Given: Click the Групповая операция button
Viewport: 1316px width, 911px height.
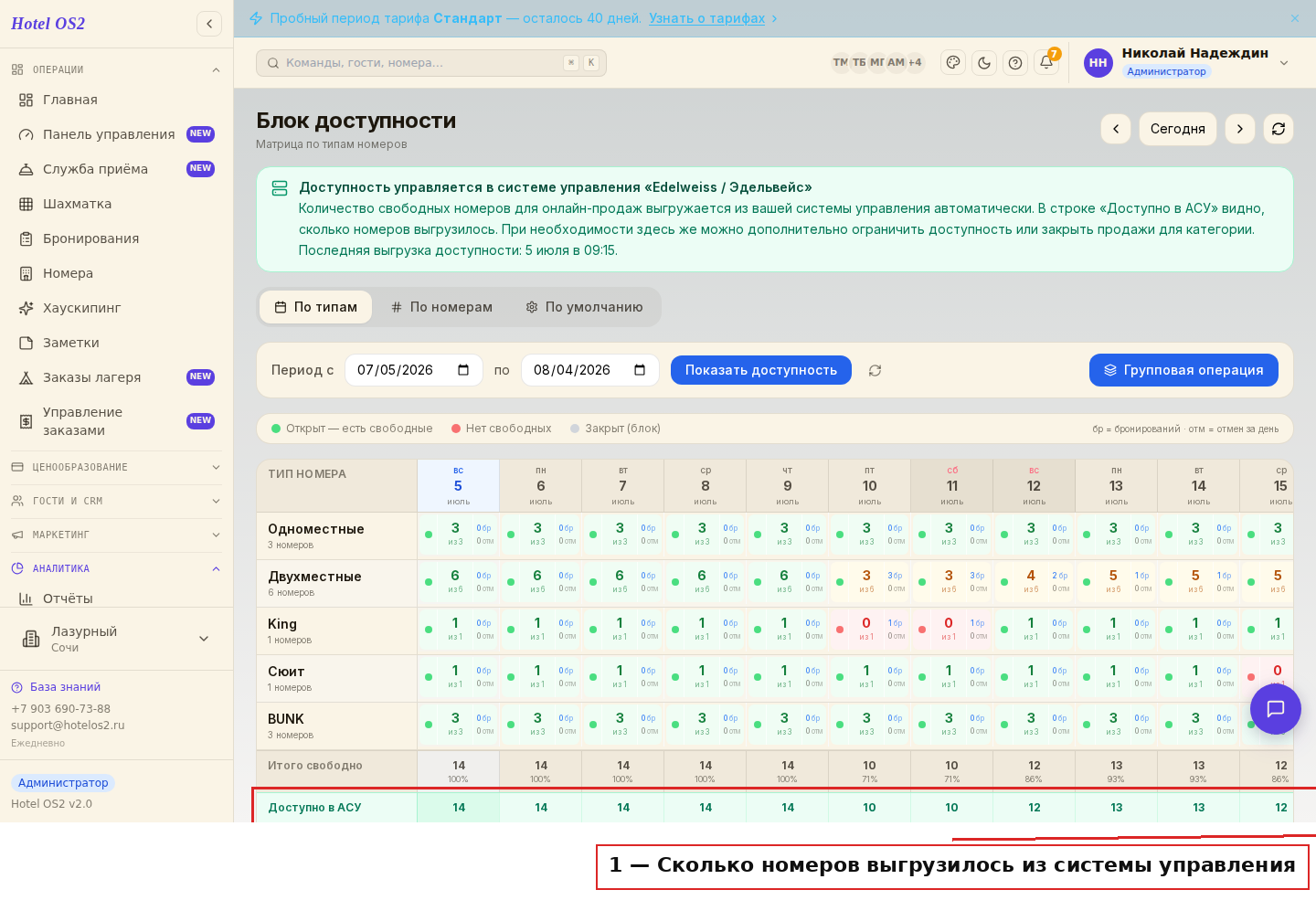Looking at the screenshot, I should point(1183,370).
